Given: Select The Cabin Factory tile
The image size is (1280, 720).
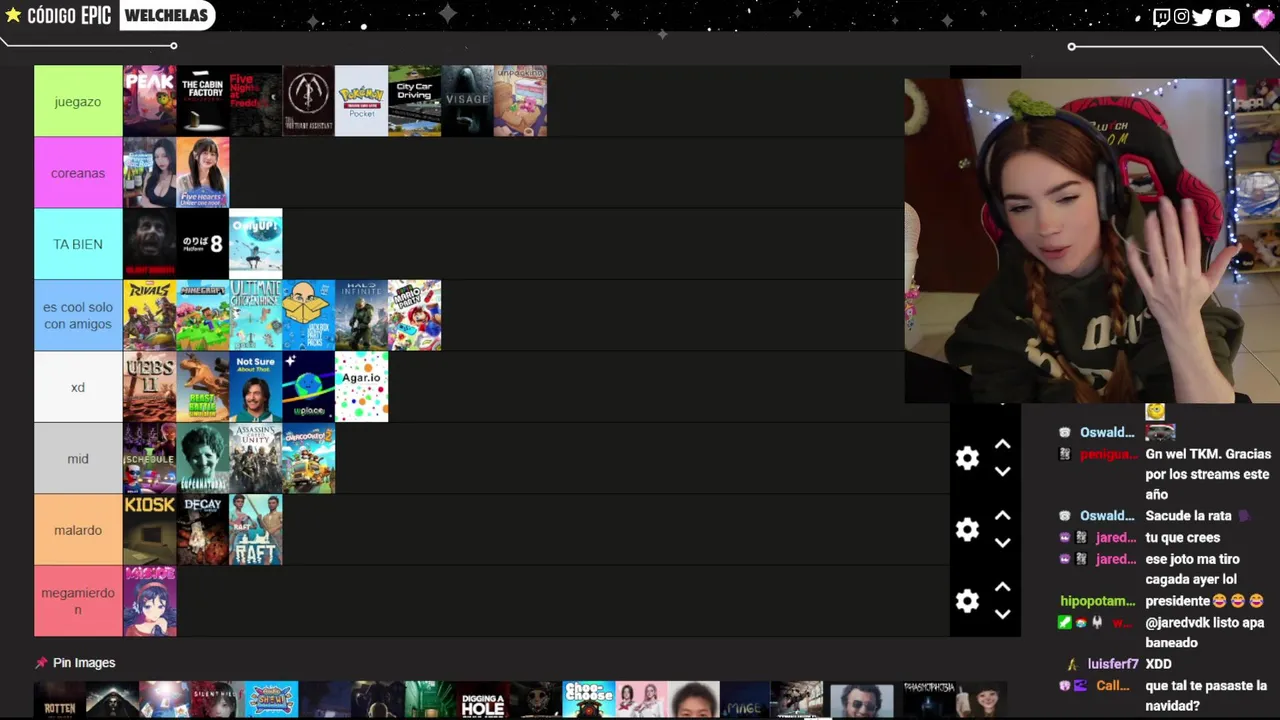Looking at the screenshot, I should click(x=203, y=101).
